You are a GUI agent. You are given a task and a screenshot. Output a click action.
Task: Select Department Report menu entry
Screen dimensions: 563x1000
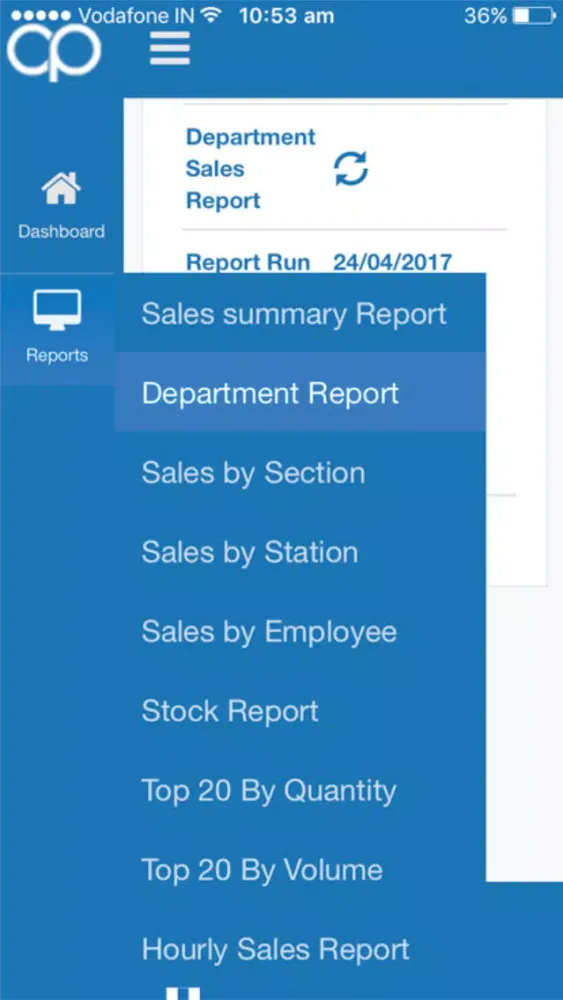(x=300, y=393)
